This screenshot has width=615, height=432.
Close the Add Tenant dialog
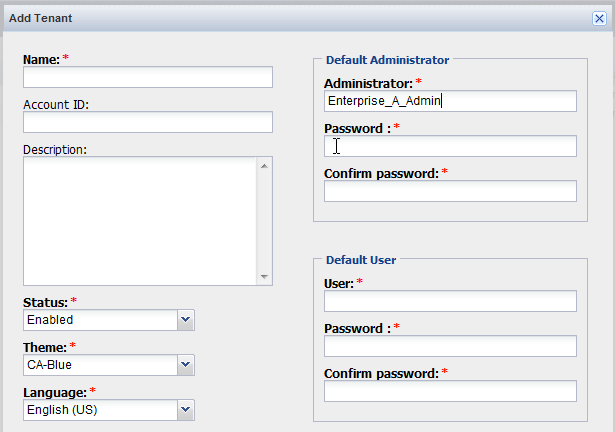pyautogui.click(x=599, y=18)
